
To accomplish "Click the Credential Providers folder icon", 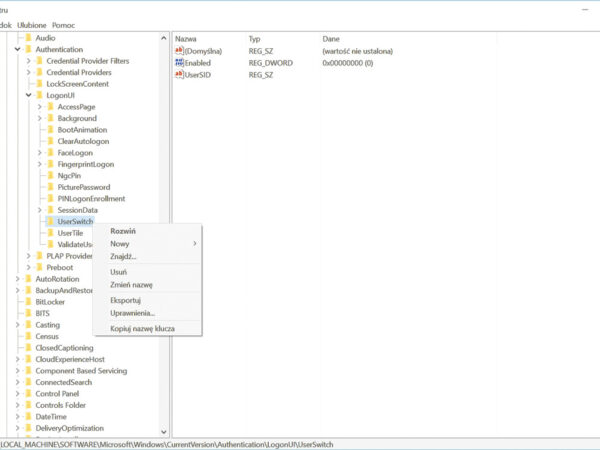I will click(x=39, y=73).
